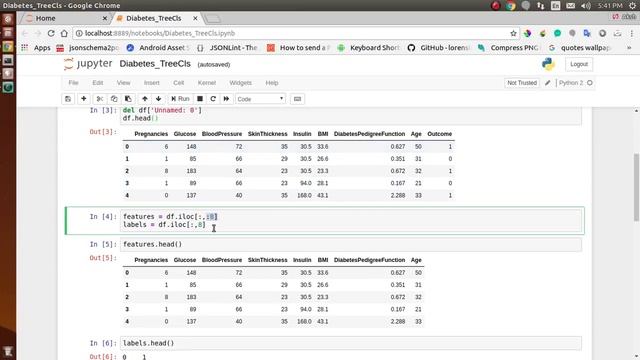This screenshot has width=640, height=360.
Task: Open the Cell menu
Action: [178, 83]
